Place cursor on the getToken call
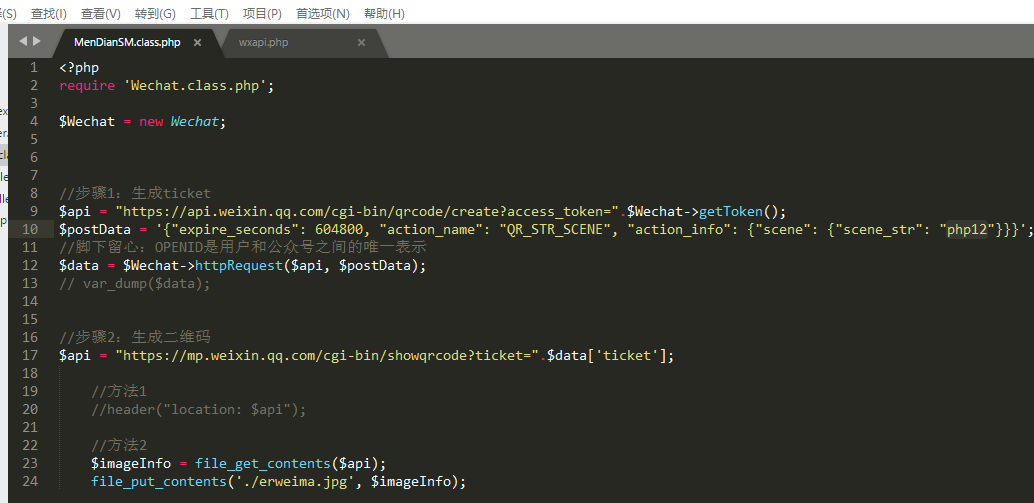The image size is (1034, 503). click(x=730, y=211)
